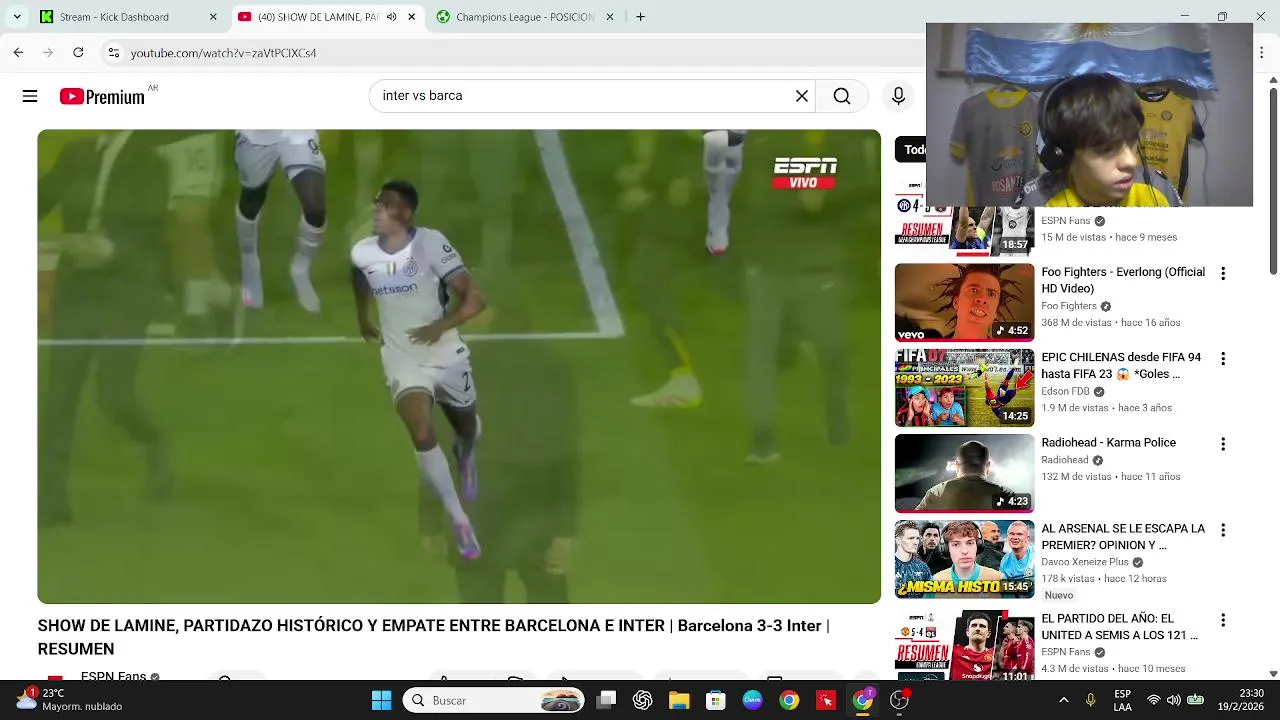Go to YouTube Premium home logo
Screen dimensions: 1280x720
(x=102, y=96)
